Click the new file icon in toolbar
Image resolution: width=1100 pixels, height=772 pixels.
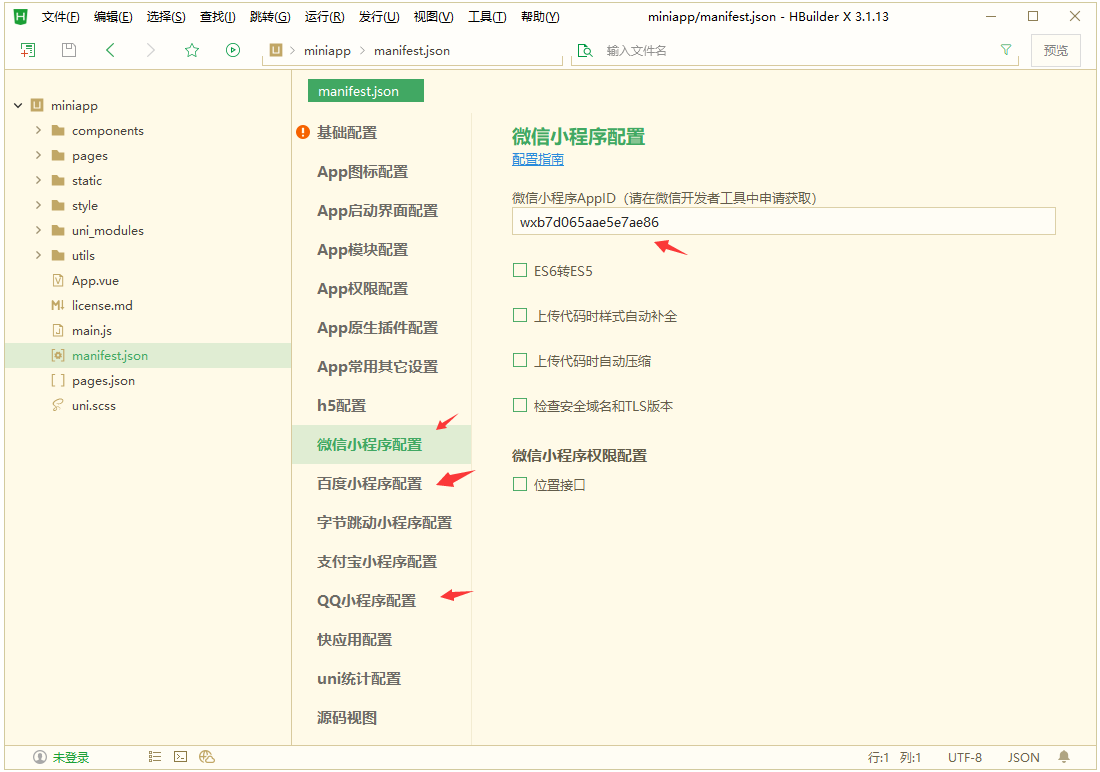28,50
